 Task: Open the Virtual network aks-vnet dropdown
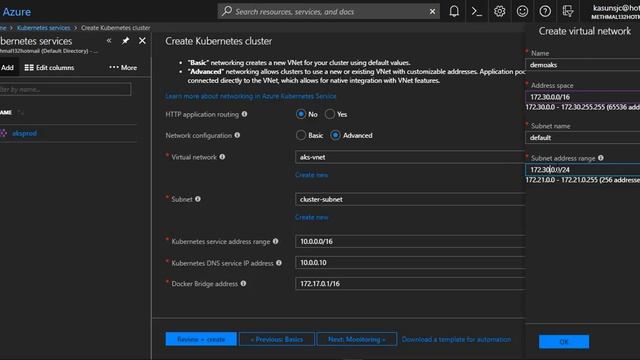[x=410, y=157]
